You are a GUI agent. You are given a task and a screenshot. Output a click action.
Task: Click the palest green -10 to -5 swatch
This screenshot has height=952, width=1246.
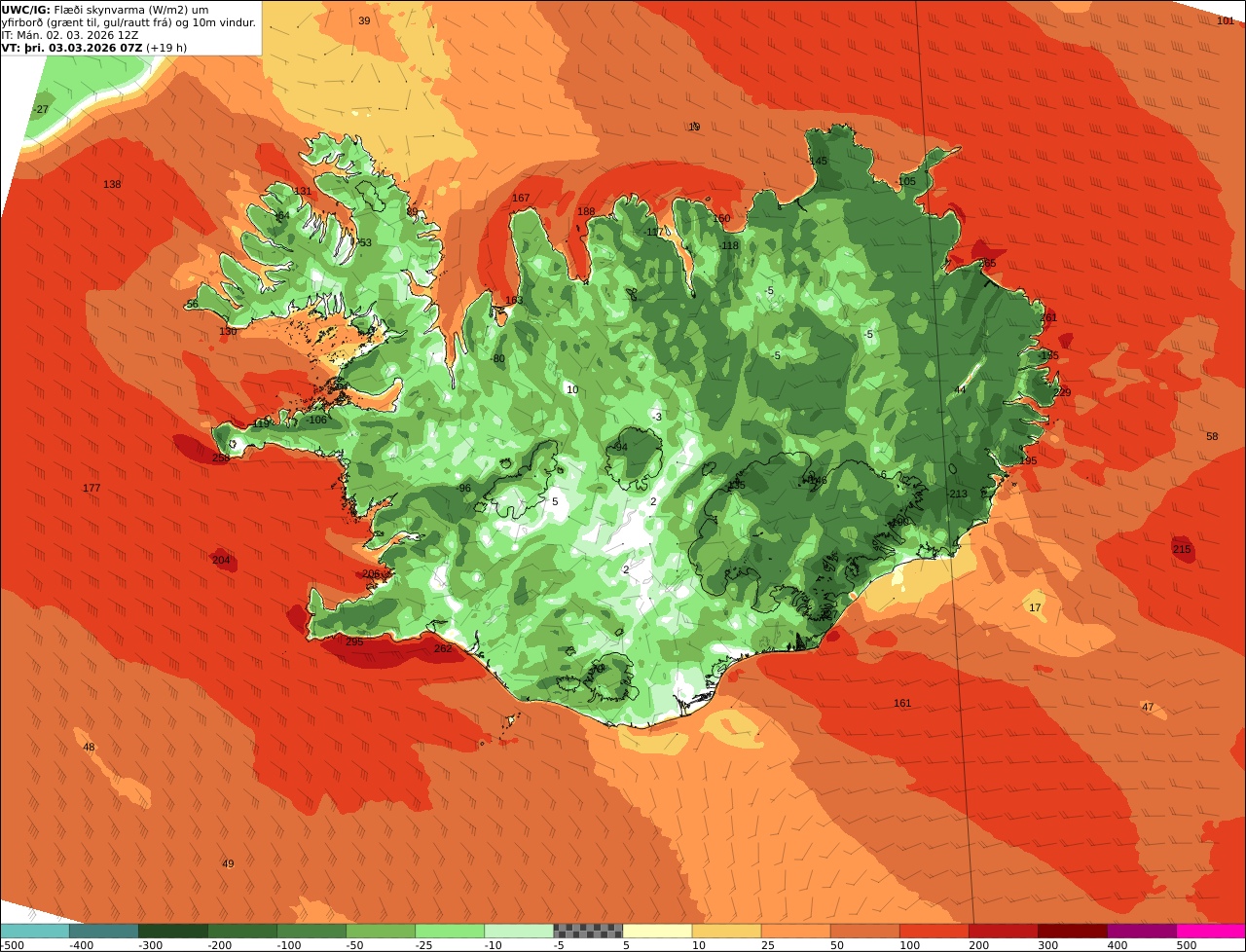click(518, 931)
